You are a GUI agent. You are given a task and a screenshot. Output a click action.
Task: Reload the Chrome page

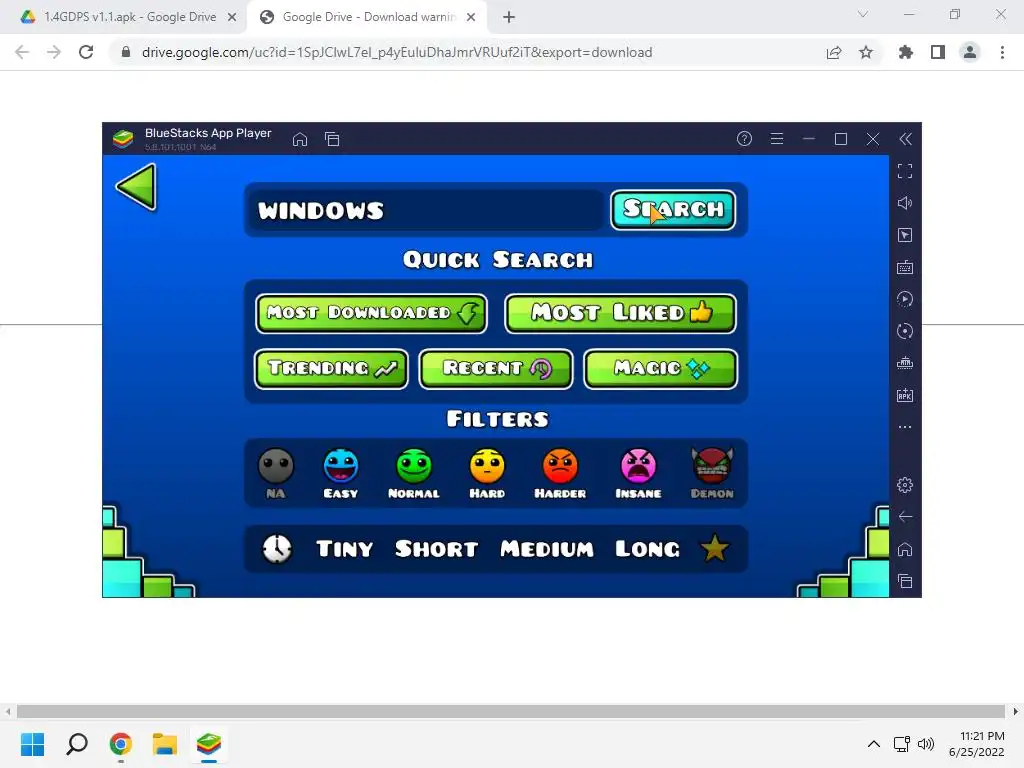click(86, 52)
